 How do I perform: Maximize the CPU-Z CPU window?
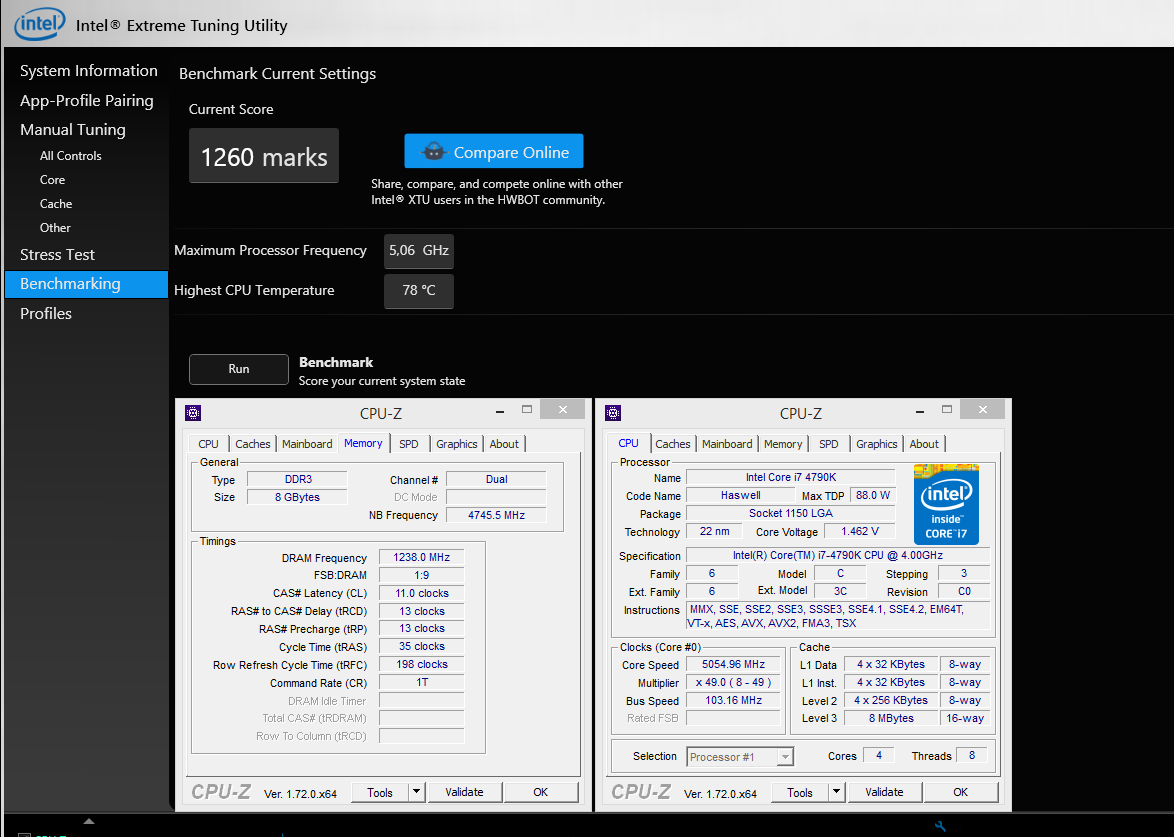pos(947,410)
